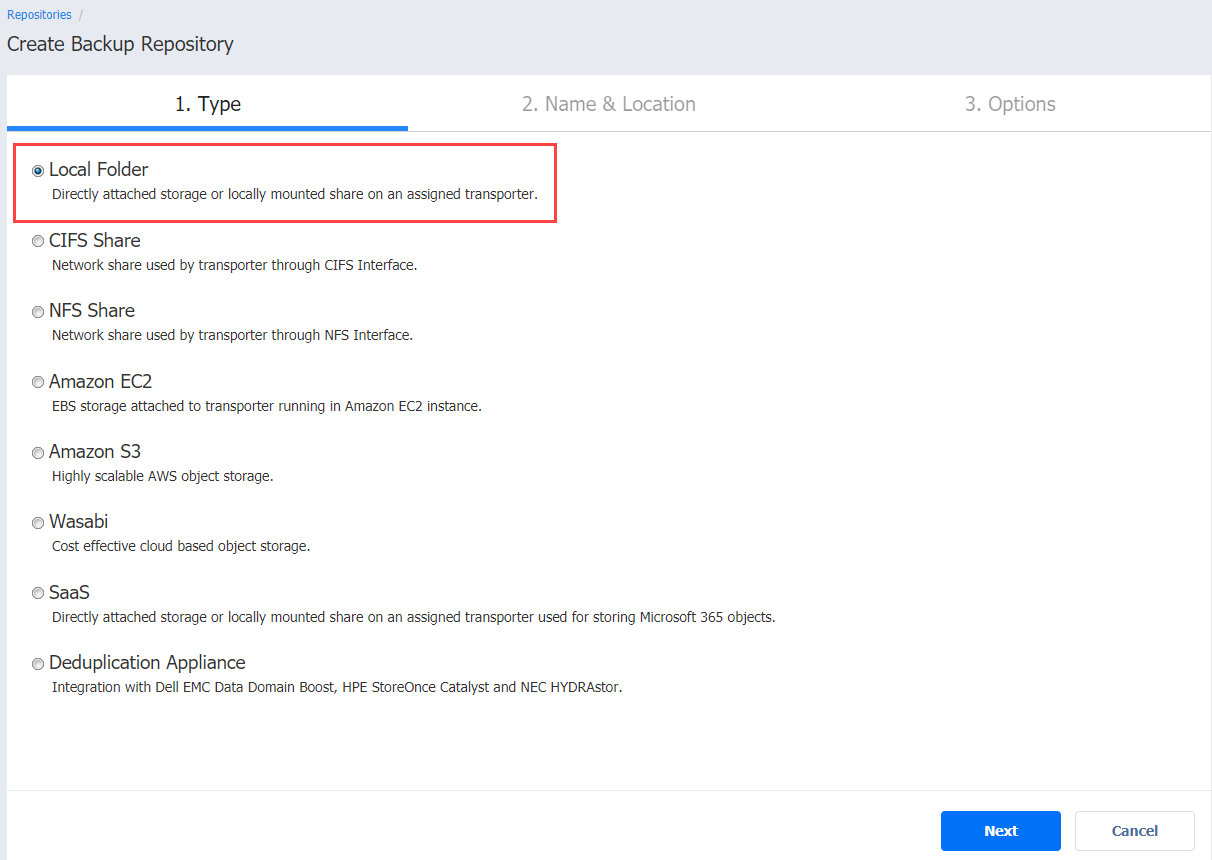This screenshot has width=1212, height=860.
Task: Click the Wasabi option label text
Action: [x=78, y=521]
